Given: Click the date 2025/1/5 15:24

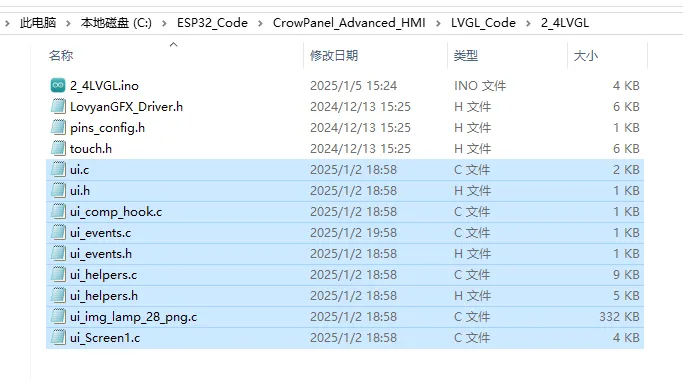Looking at the screenshot, I should 353,86.
